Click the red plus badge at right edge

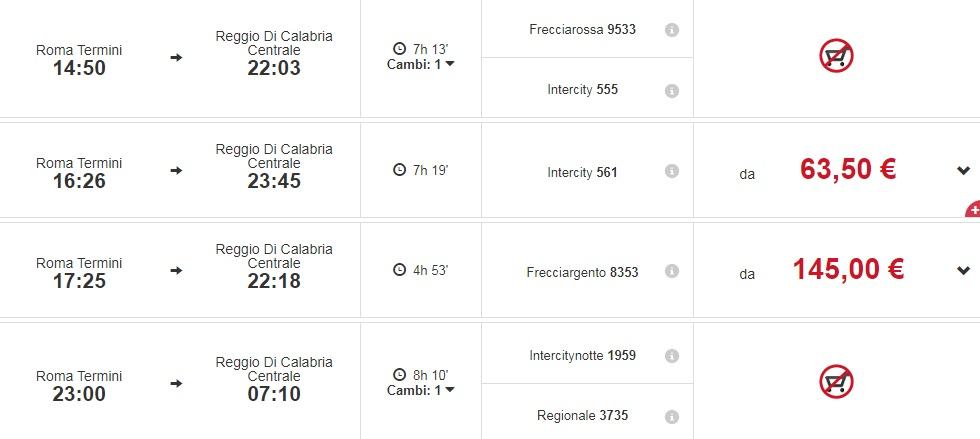[x=973, y=211]
